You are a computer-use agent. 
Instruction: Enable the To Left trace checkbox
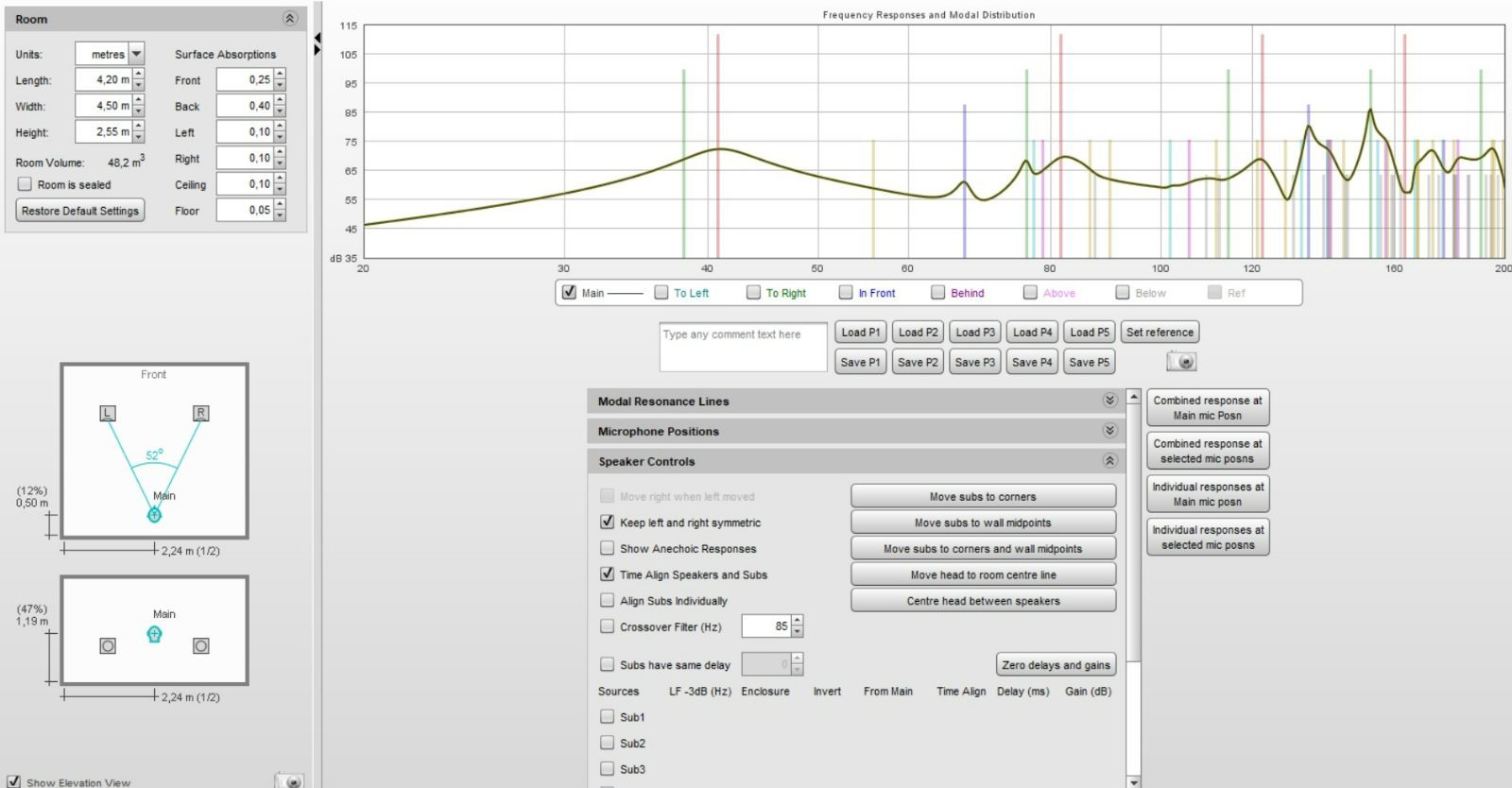click(661, 292)
